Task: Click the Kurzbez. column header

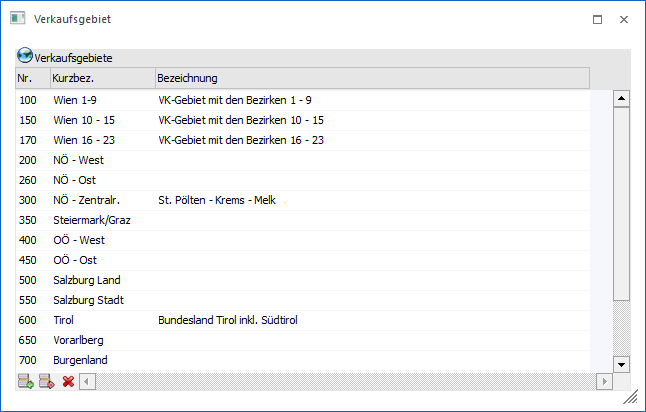Action: point(101,78)
